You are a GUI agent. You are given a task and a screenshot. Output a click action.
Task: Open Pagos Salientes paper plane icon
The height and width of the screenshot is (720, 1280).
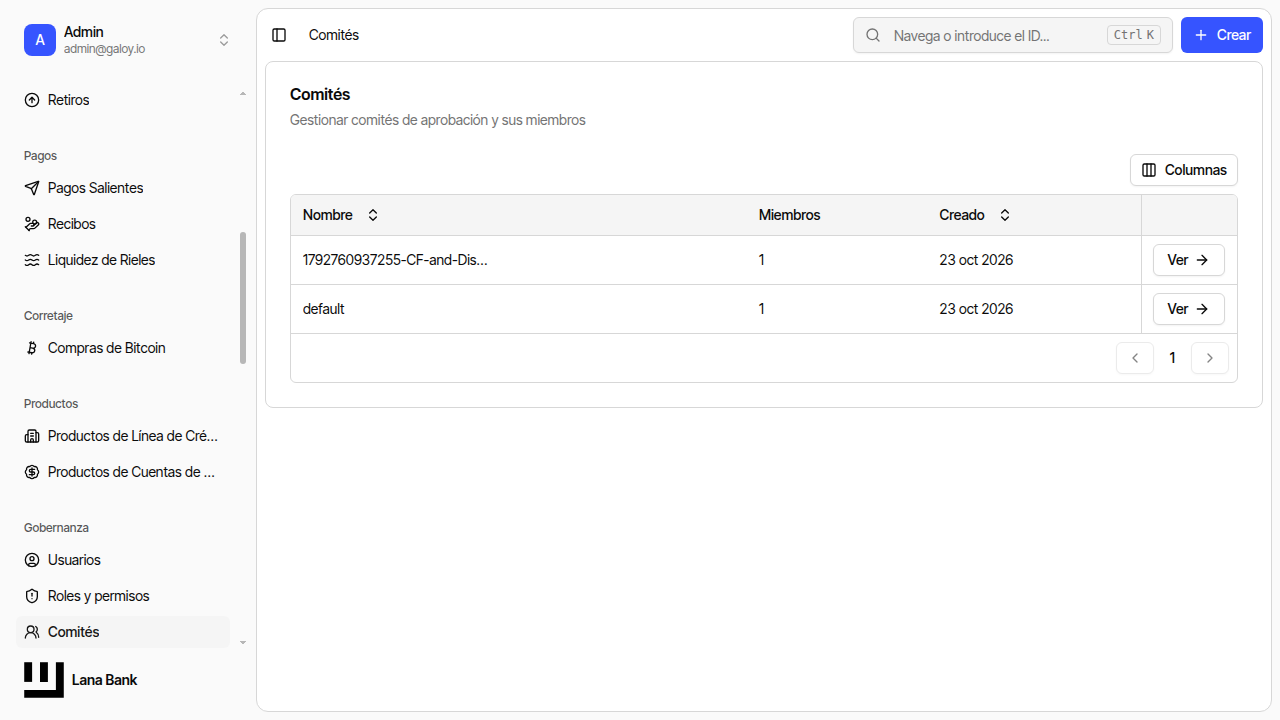click(x=32, y=188)
